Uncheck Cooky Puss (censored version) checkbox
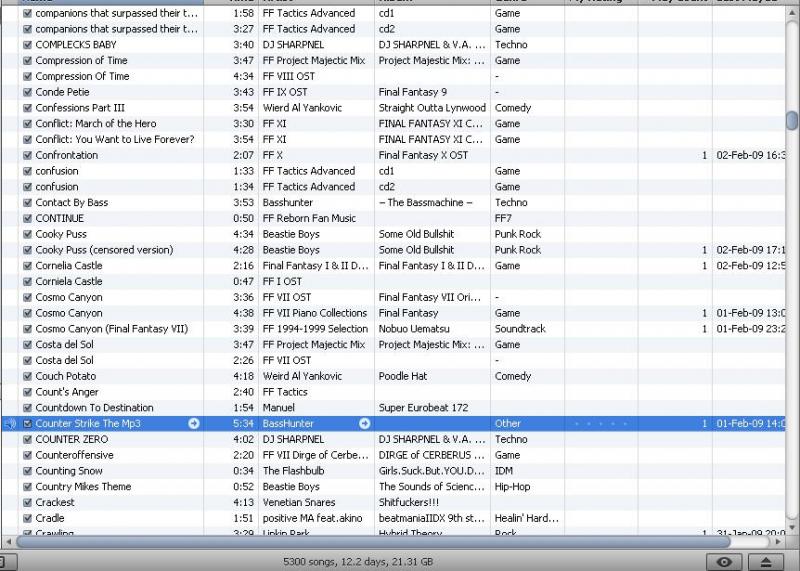This screenshot has height=571, width=800. [x=28, y=250]
